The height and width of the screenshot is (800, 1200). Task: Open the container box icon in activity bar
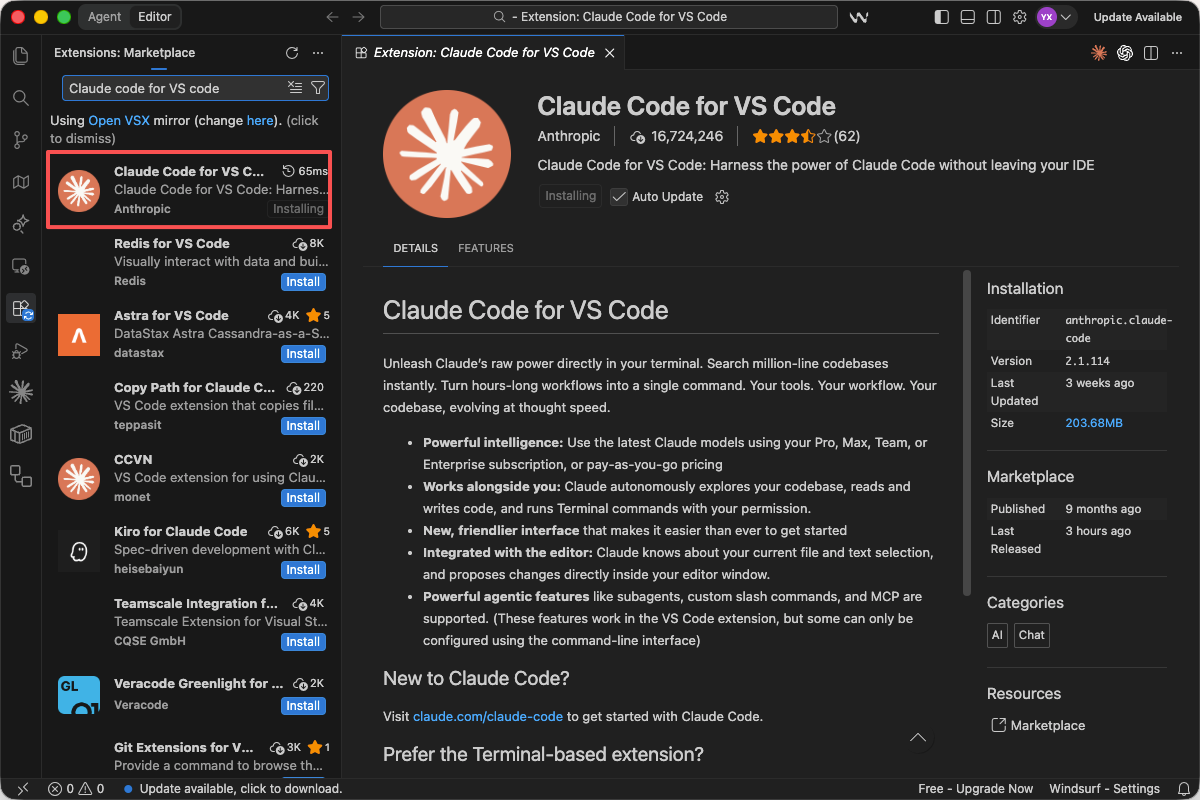pyautogui.click(x=20, y=434)
